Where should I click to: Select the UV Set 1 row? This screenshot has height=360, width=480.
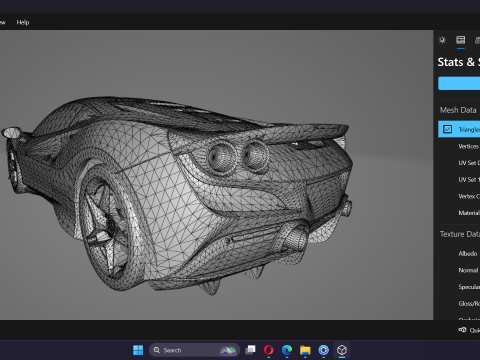tap(459, 180)
